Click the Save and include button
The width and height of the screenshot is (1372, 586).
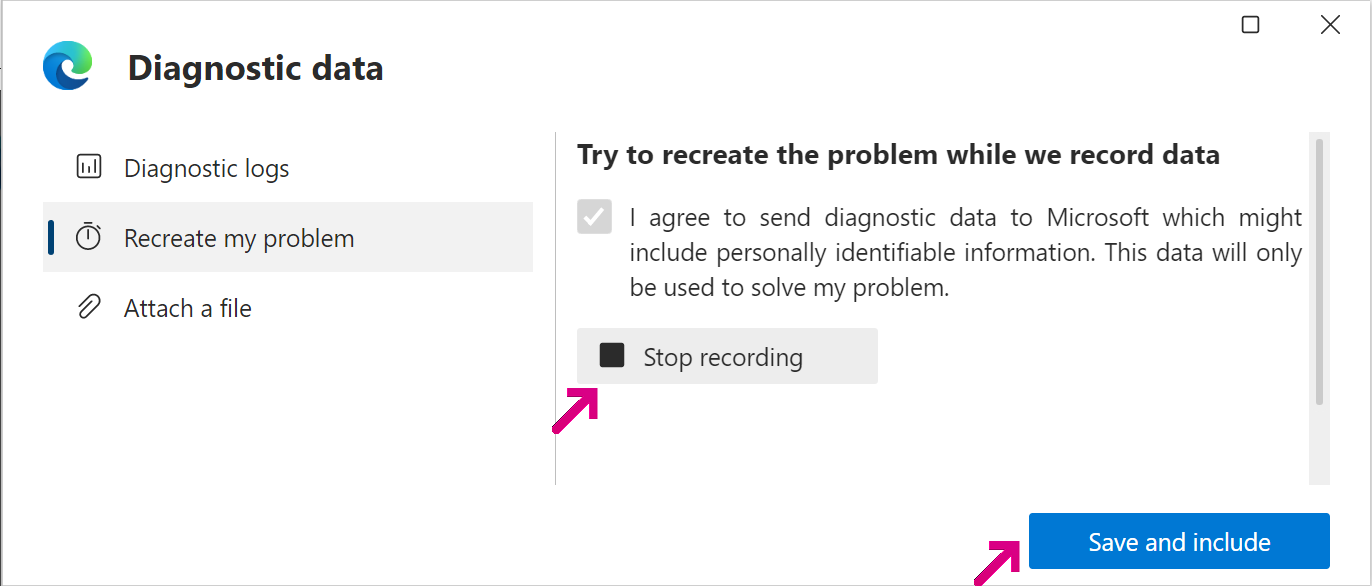pyautogui.click(x=1179, y=542)
